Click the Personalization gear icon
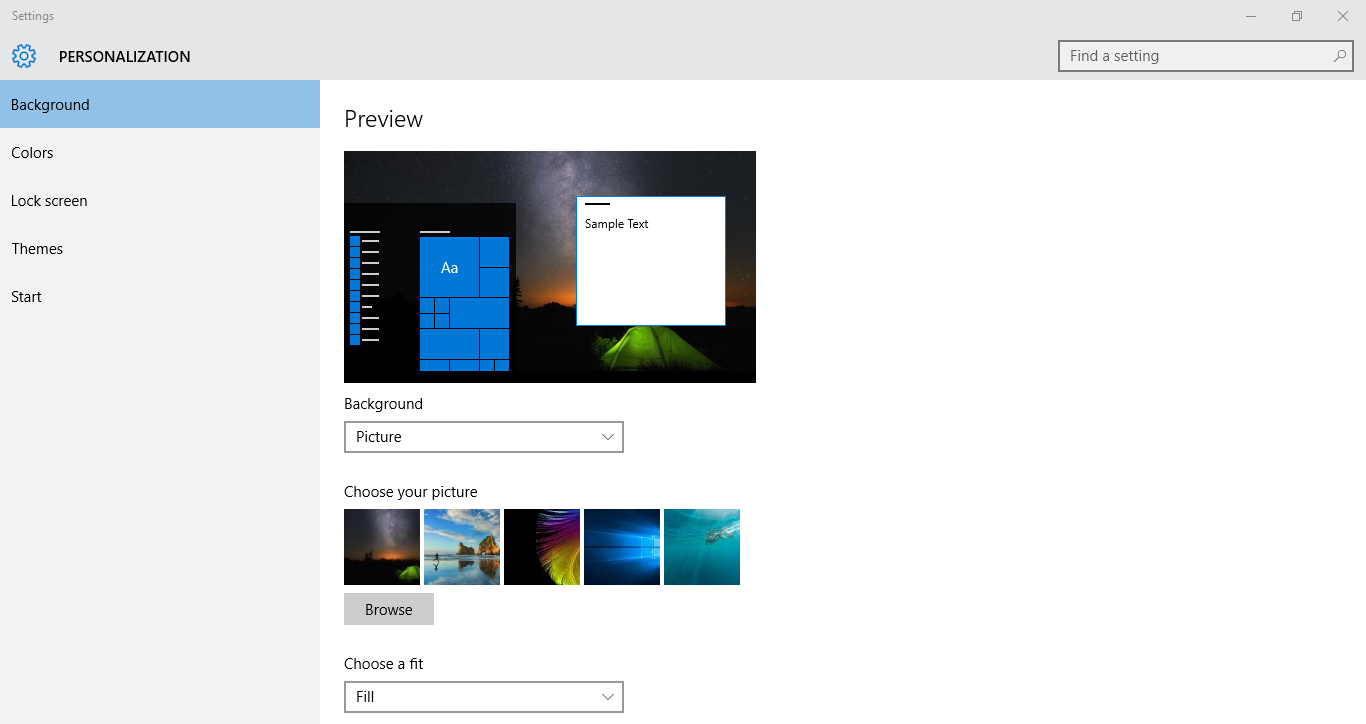Viewport: 1366px width, 724px height. point(24,56)
